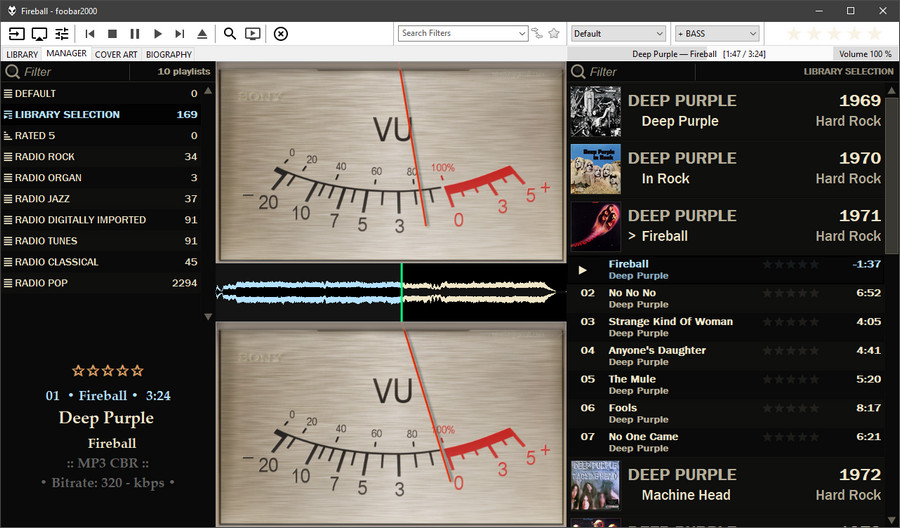
Task: Click the Machine Head cover thumbnail
Action: [x=596, y=486]
